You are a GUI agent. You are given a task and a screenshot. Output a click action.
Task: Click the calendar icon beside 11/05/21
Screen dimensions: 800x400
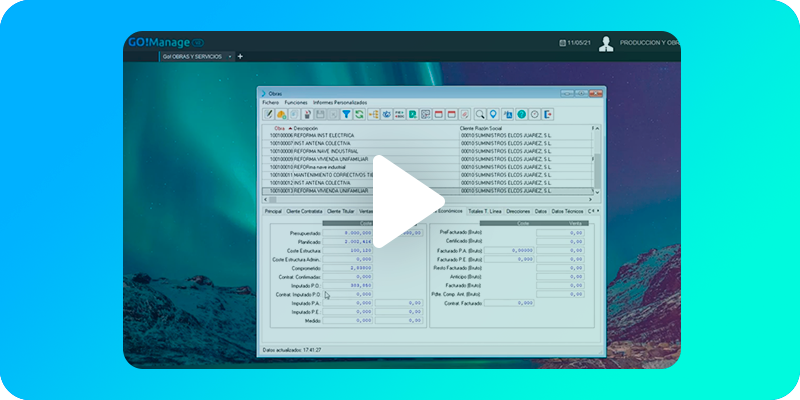(562, 43)
